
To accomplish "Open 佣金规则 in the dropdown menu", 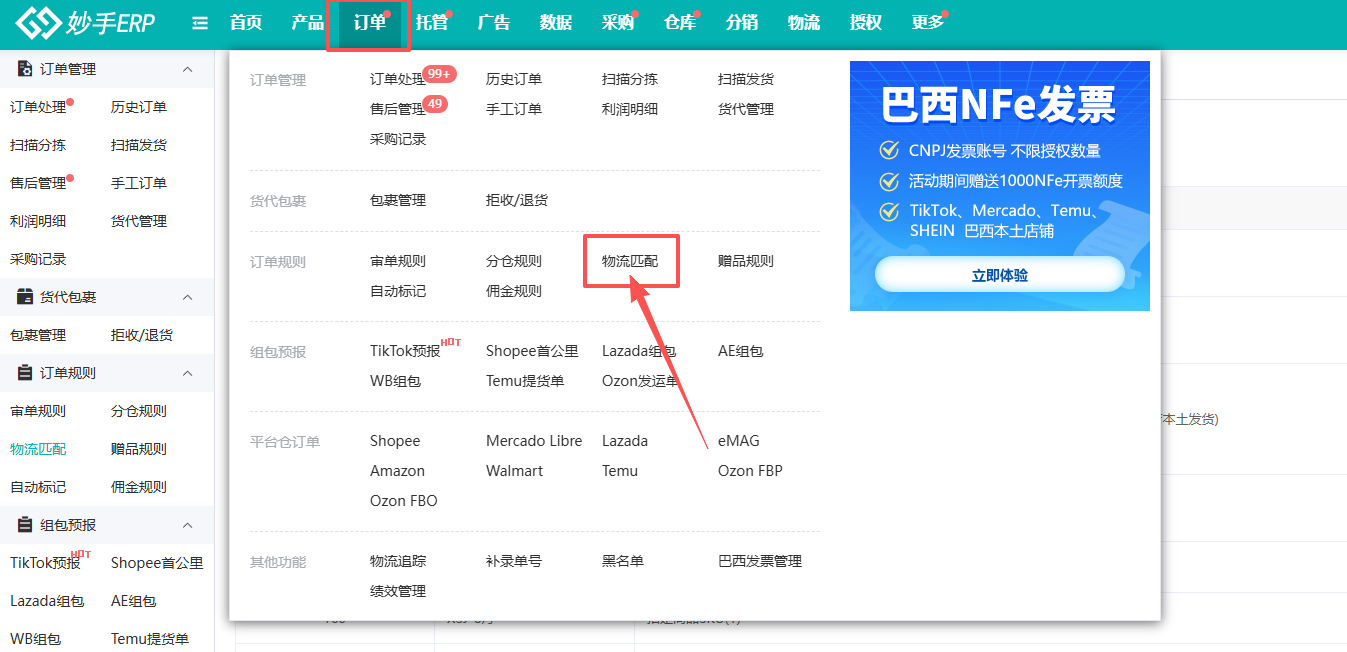I will click(x=514, y=291).
